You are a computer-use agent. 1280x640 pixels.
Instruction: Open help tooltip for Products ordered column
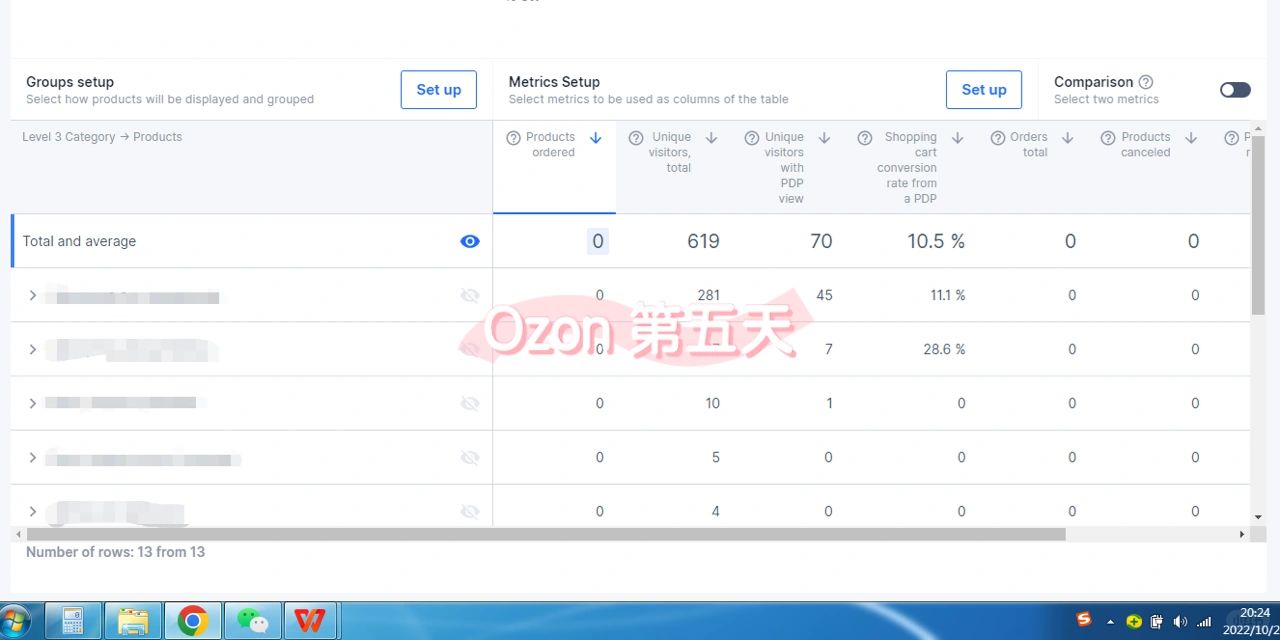click(513, 138)
